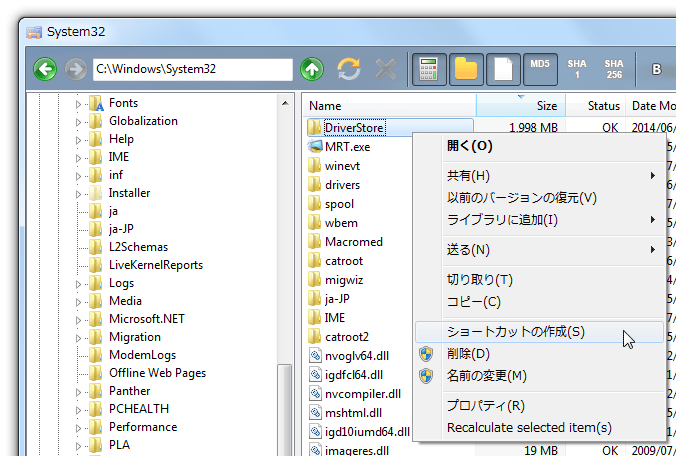This screenshot has width=676, height=456.
Task: Sort by the Size column header
Action: (x=521, y=106)
